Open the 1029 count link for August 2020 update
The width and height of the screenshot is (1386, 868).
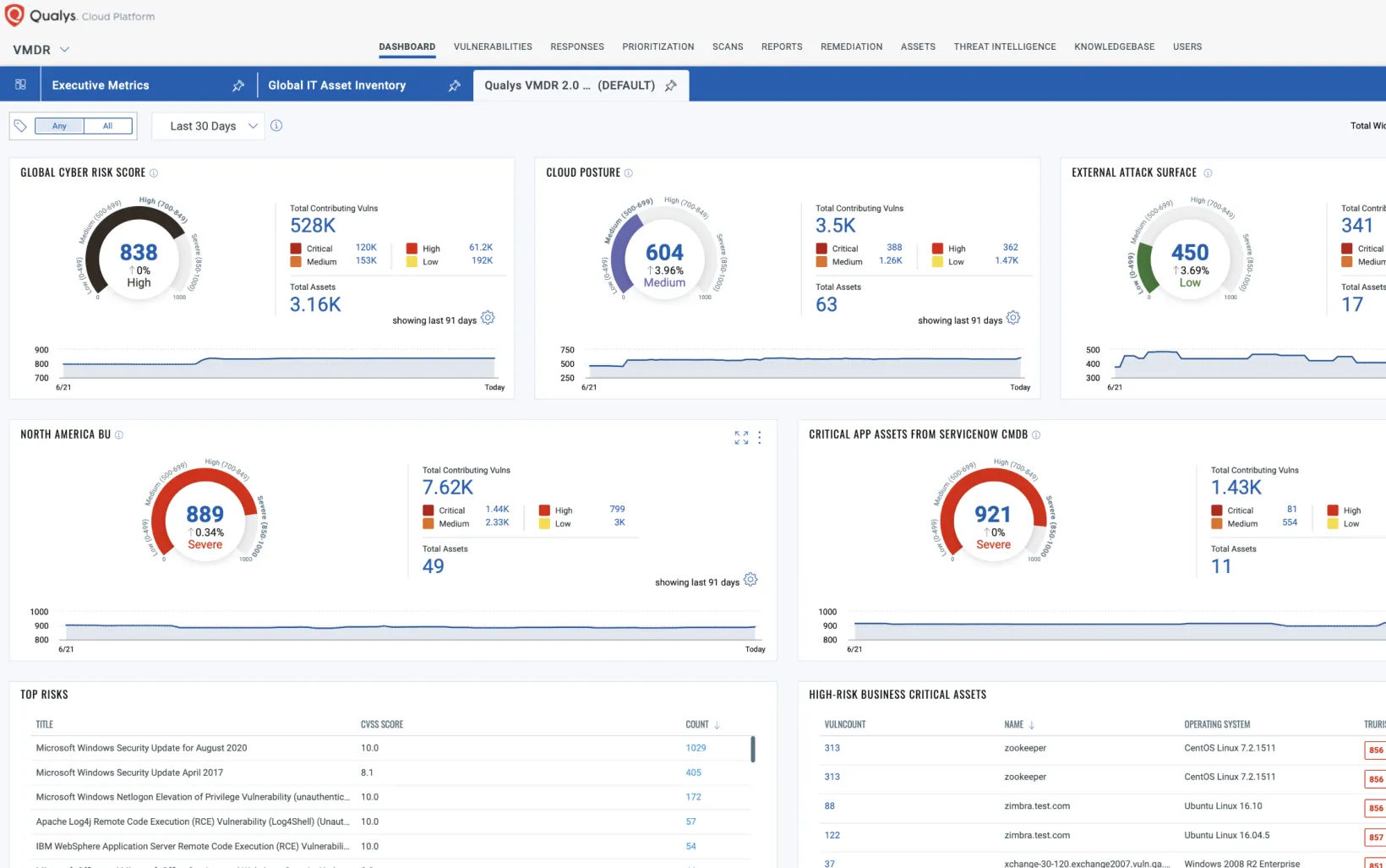click(x=696, y=748)
